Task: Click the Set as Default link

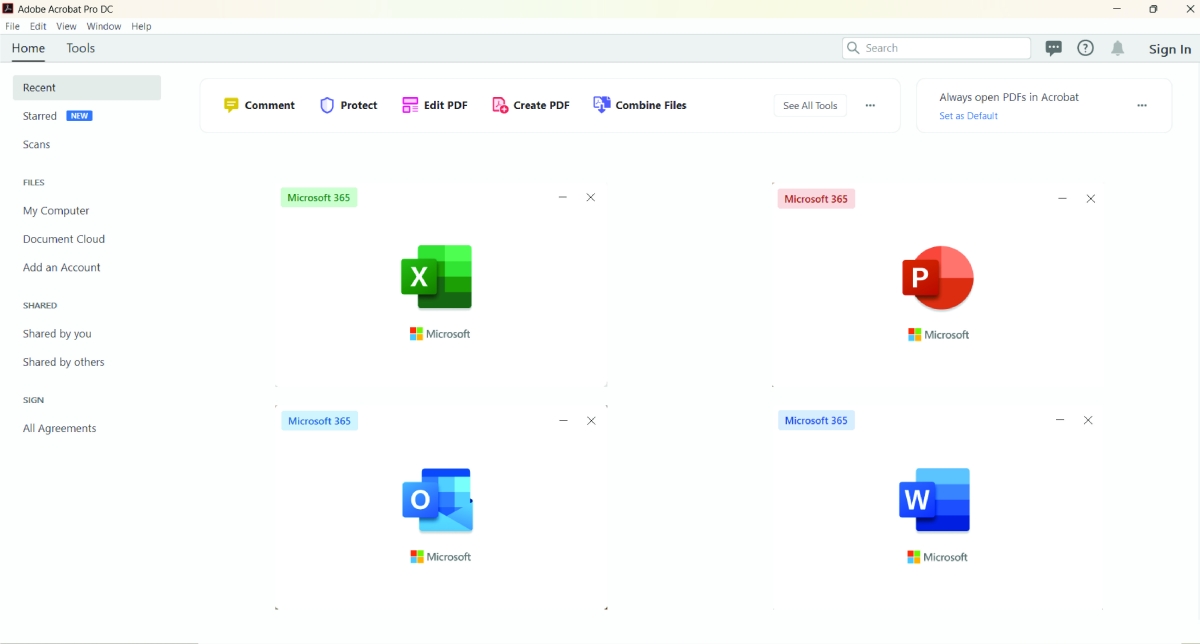Action: pos(968,116)
